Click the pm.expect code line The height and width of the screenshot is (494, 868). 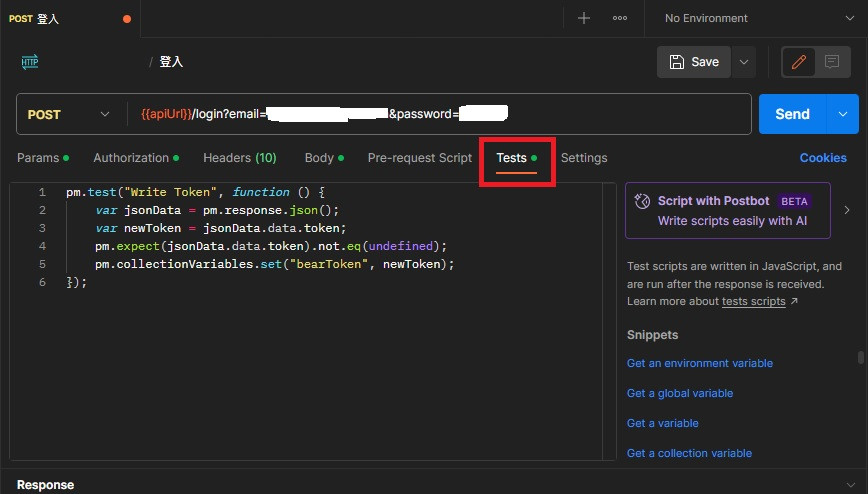[x=270, y=246]
